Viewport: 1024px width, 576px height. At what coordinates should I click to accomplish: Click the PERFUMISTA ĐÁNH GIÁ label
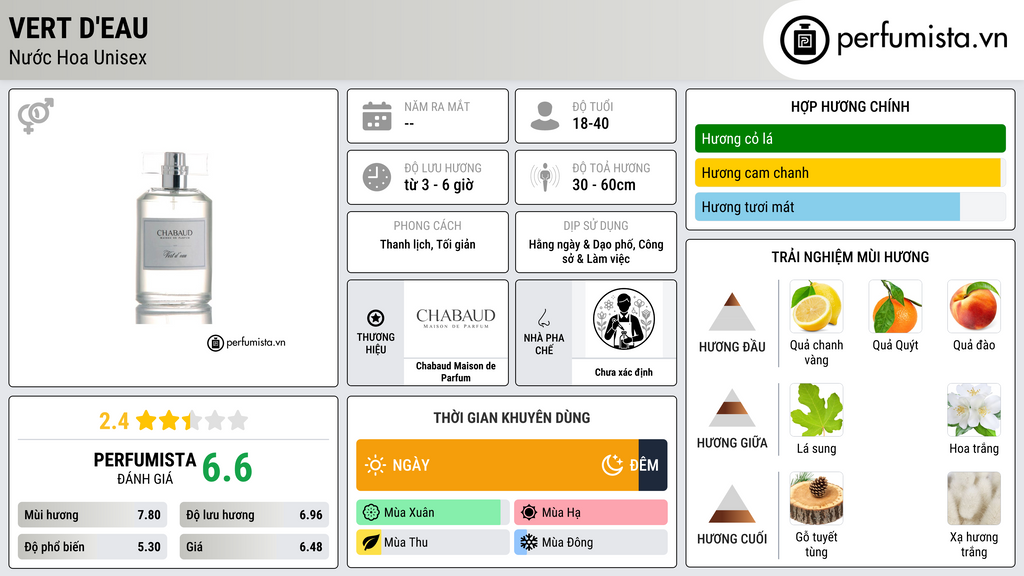(145, 468)
